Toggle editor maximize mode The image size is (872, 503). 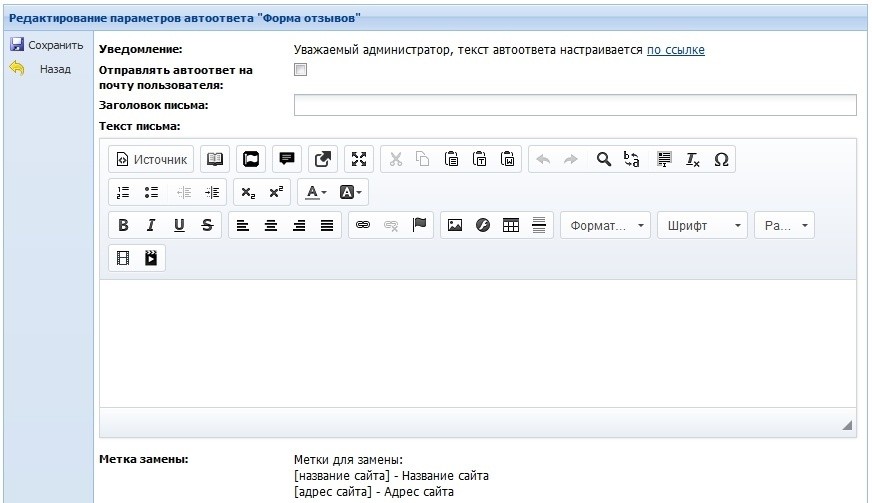(358, 159)
